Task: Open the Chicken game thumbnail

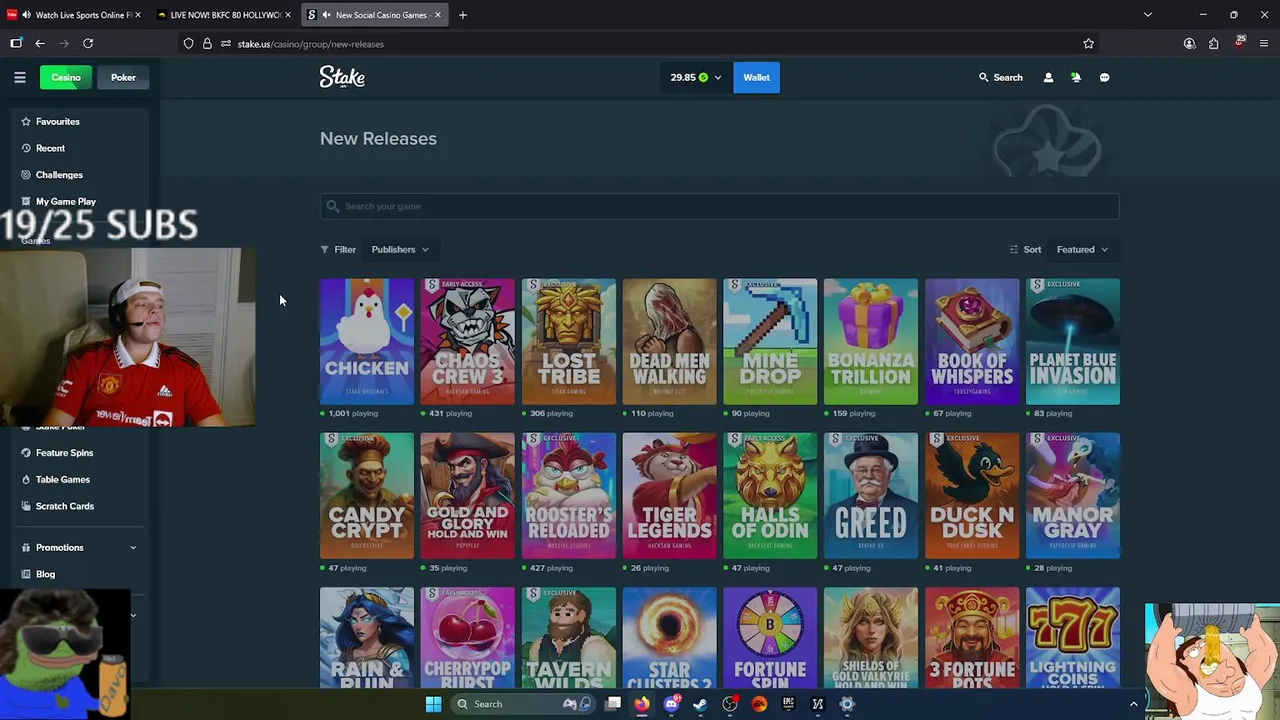Action: (x=367, y=341)
